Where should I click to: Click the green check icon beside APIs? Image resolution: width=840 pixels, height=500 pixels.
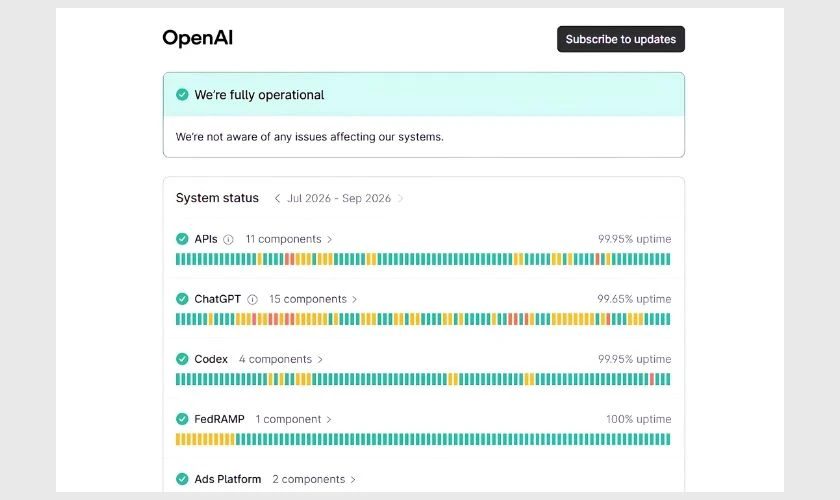point(182,239)
